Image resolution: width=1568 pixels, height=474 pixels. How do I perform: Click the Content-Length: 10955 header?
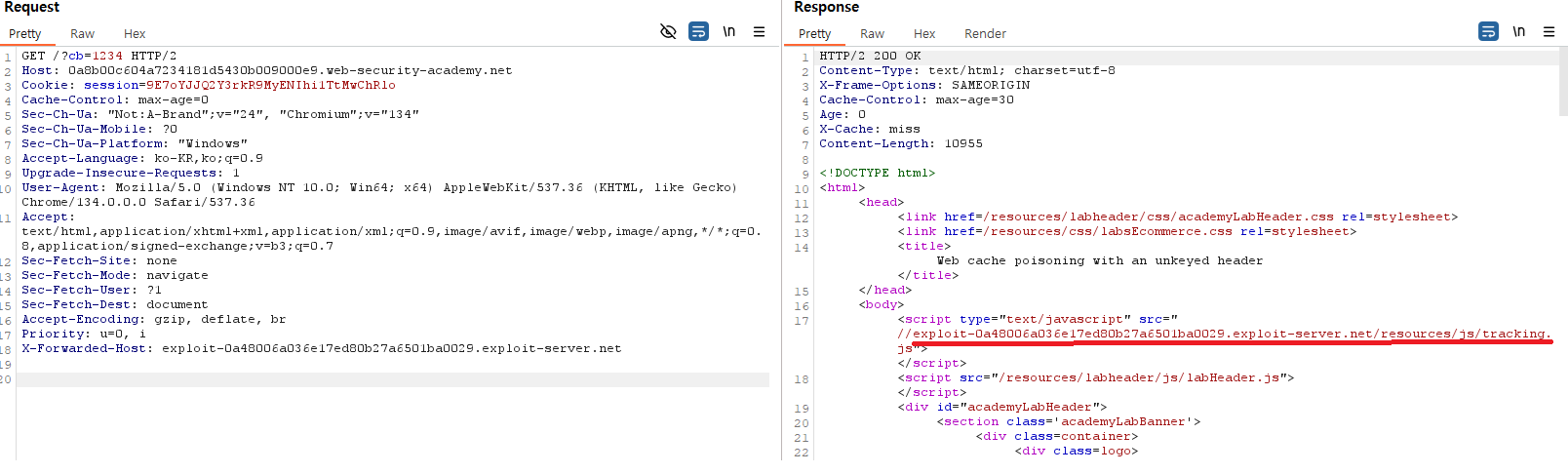901,144
